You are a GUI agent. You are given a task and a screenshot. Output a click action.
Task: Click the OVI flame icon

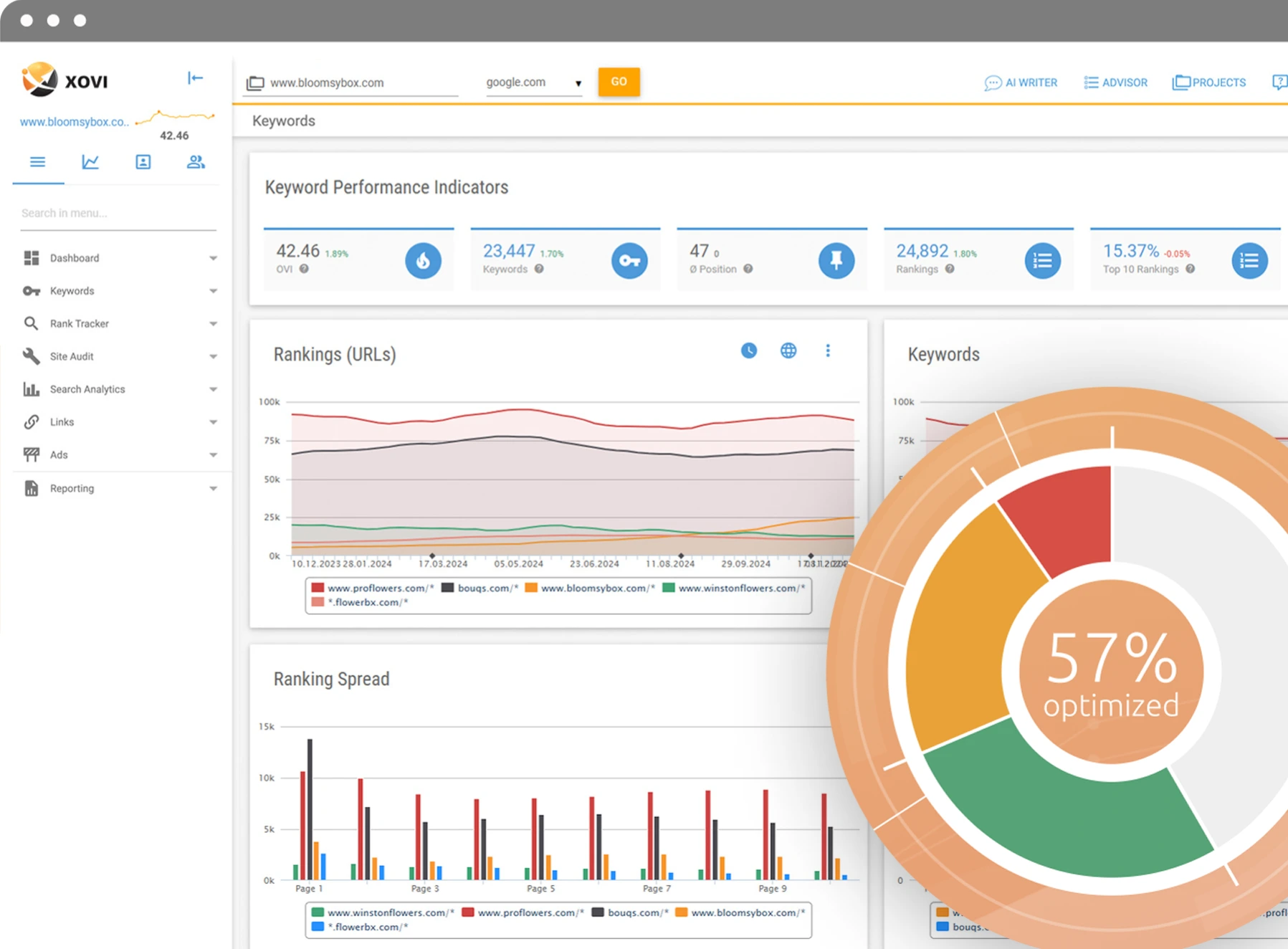pyautogui.click(x=423, y=261)
